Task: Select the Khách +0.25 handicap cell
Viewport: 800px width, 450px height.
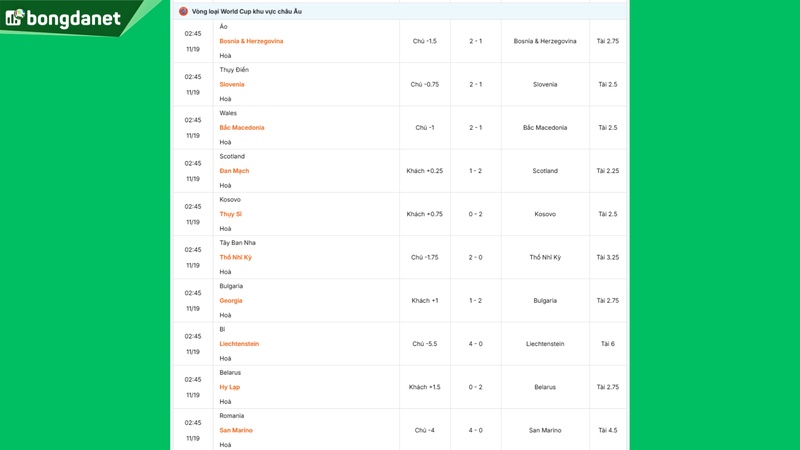Action: click(425, 171)
